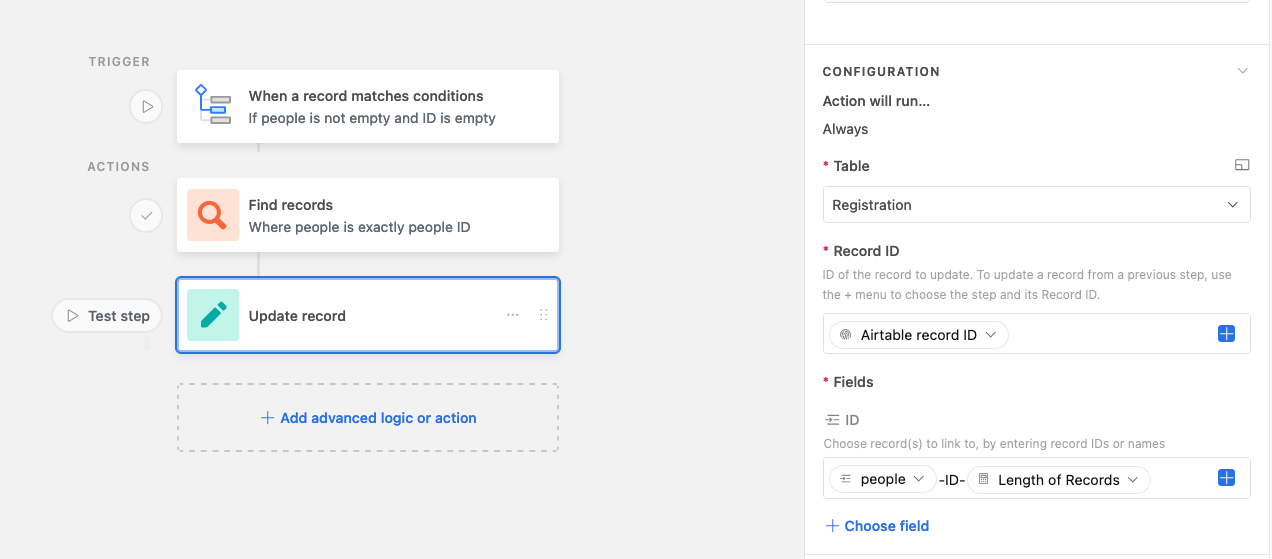Click Choose field link

pos(877,526)
